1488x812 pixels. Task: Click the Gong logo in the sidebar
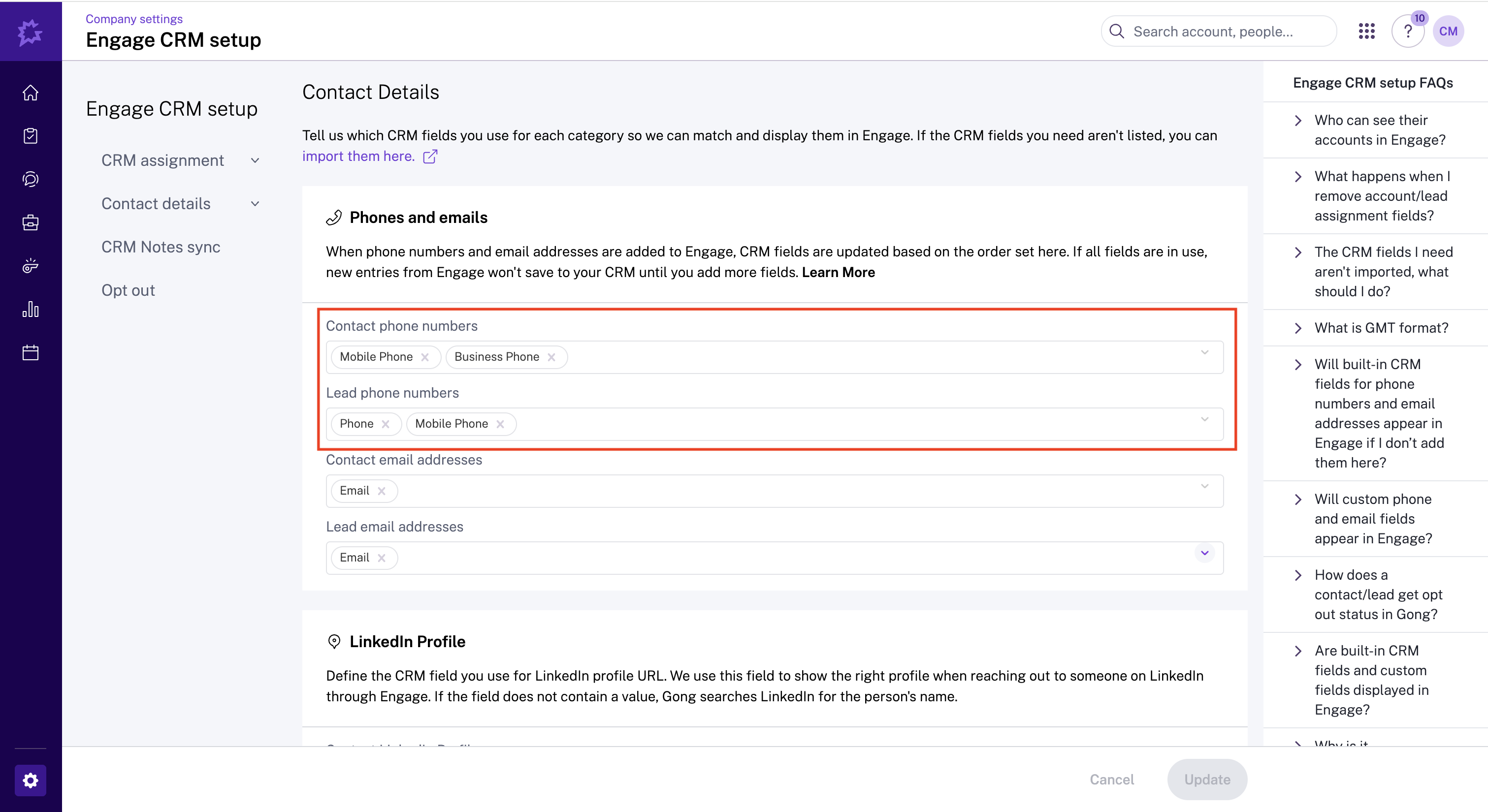click(x=30, y=32)
